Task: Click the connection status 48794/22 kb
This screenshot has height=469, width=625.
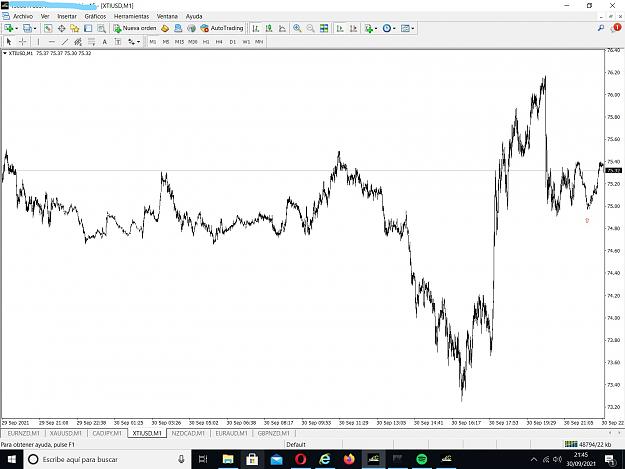Action: pyautogui.click(x=588, y=444)
